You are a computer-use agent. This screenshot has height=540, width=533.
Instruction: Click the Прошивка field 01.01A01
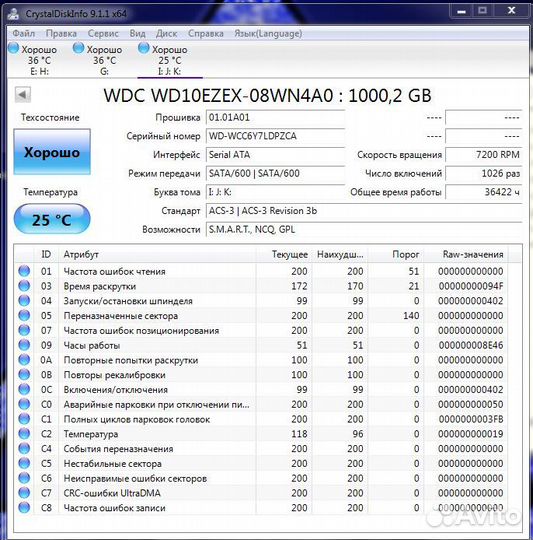point(275,117)
